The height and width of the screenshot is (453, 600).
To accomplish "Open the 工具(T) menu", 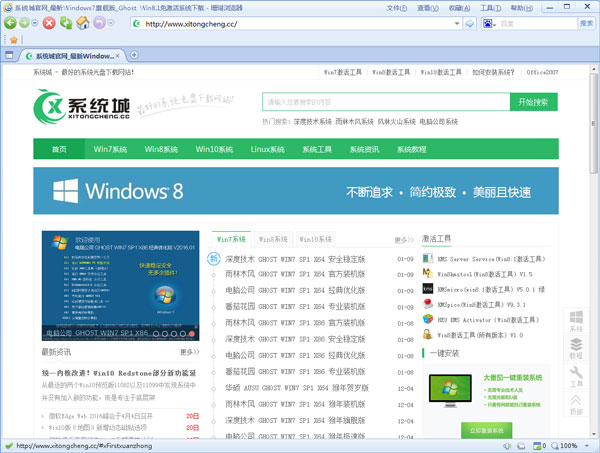I will click(x=491, y=8).
